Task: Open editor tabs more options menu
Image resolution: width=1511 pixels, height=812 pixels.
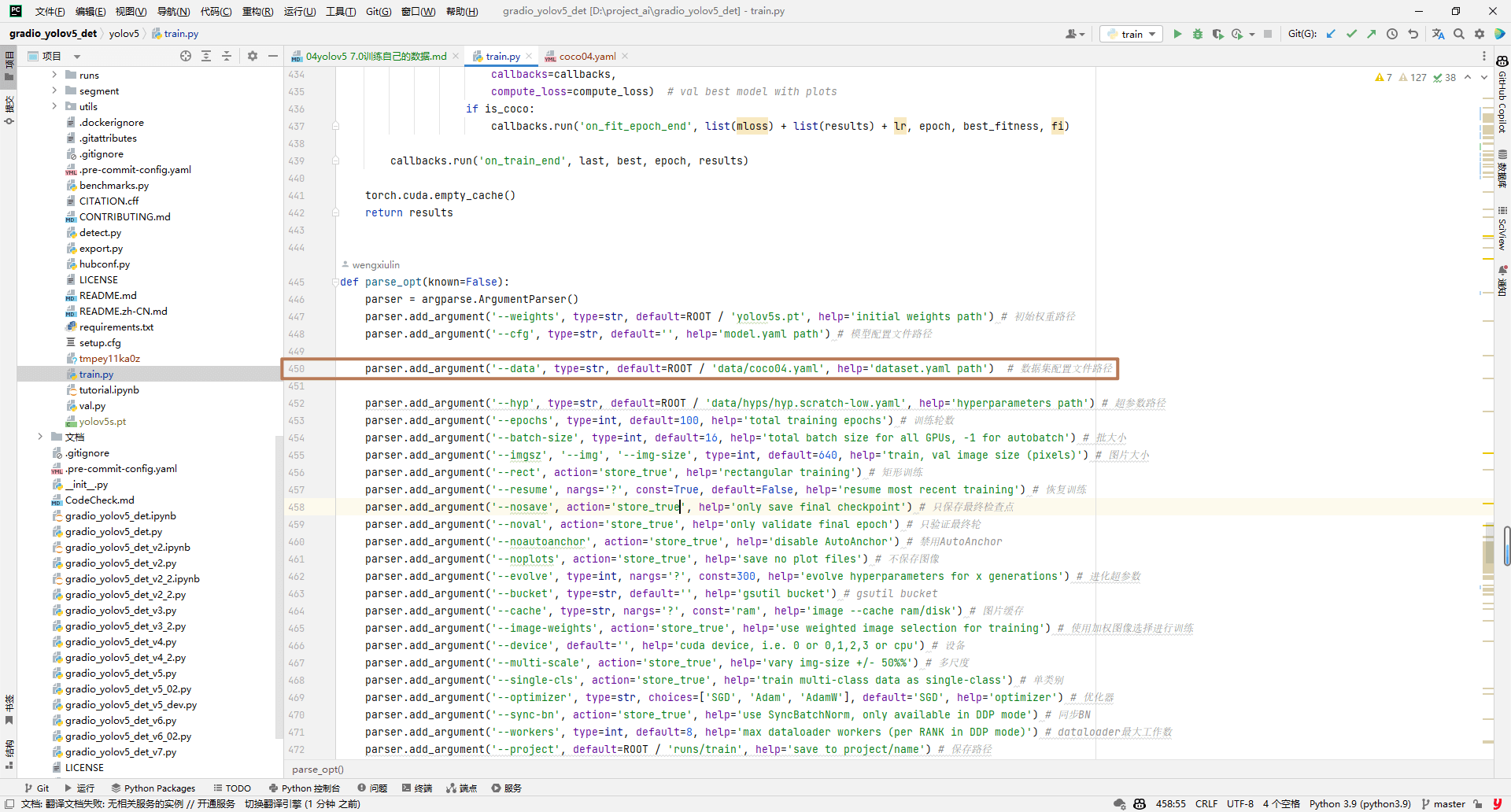Action: pyautogui.click(x=1484, y=56)
